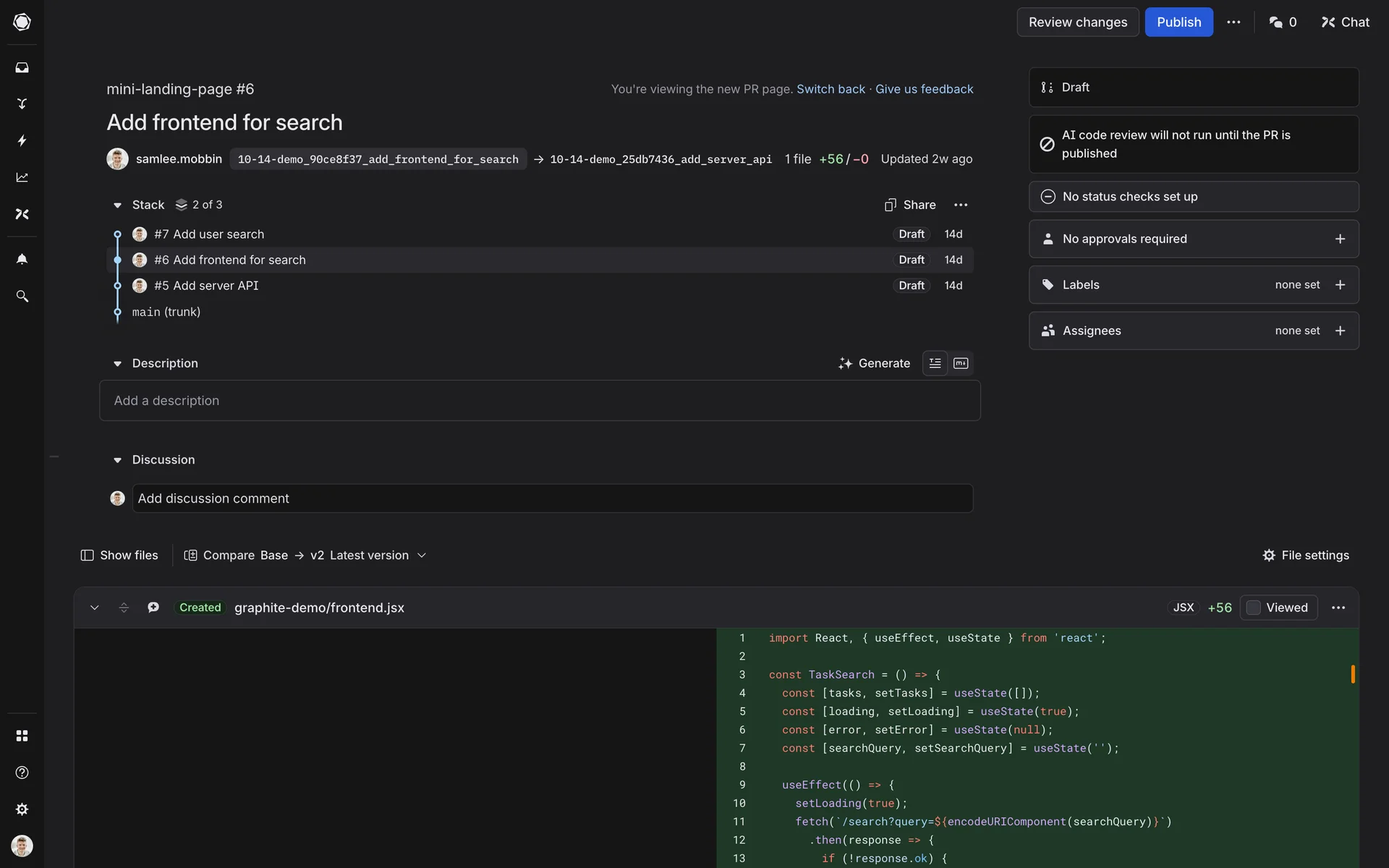This screenshot has width=1389, height=868.
Task: Open search with the magnifier icon
Action: 22,297
